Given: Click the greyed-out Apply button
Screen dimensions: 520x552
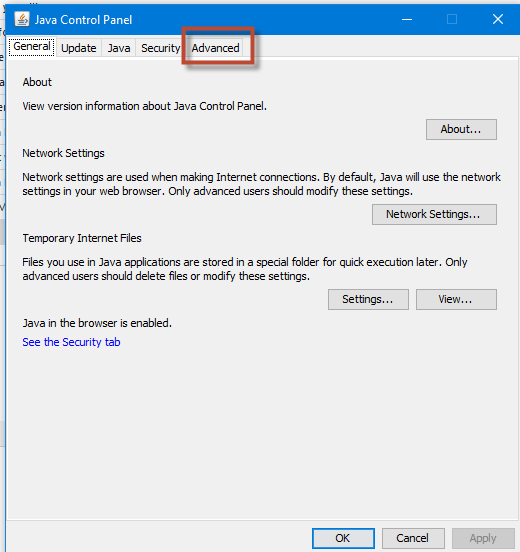Looking at the screenshot, I should [x=483, y=538].
